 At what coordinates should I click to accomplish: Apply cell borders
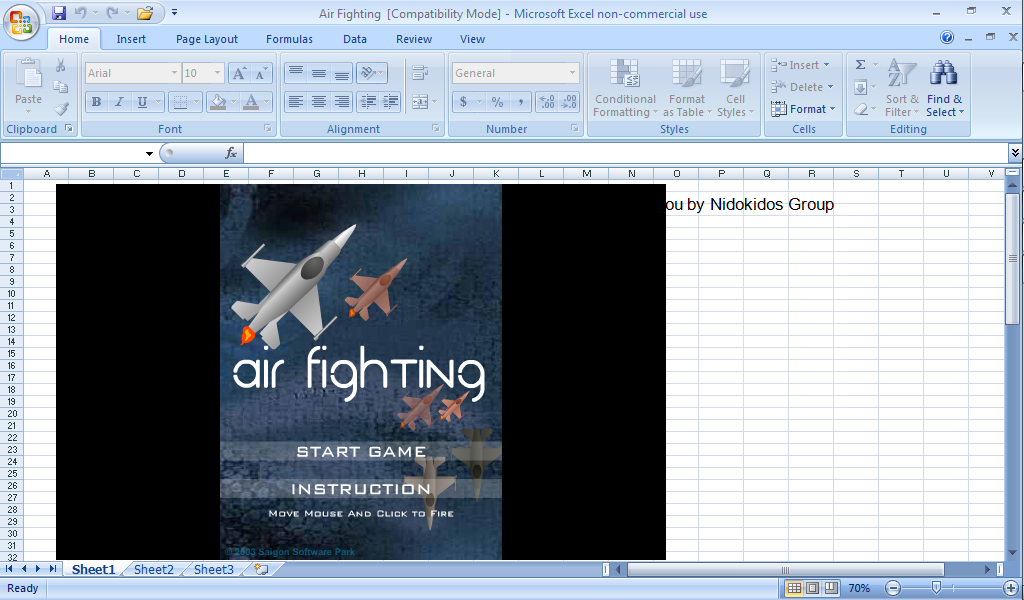181,102
